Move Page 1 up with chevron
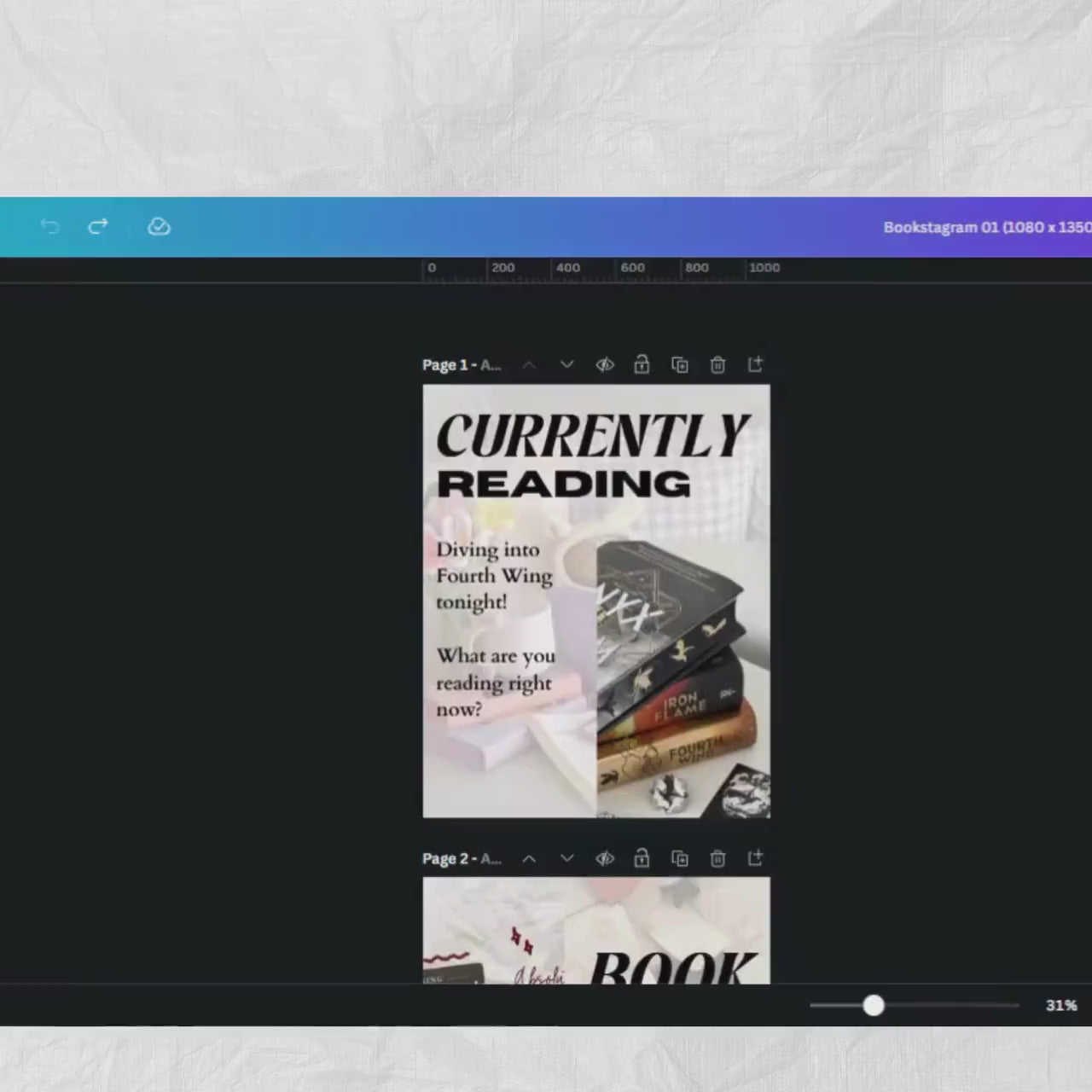The width and height of the screenshot is (1092, 1092). [529, 365]
